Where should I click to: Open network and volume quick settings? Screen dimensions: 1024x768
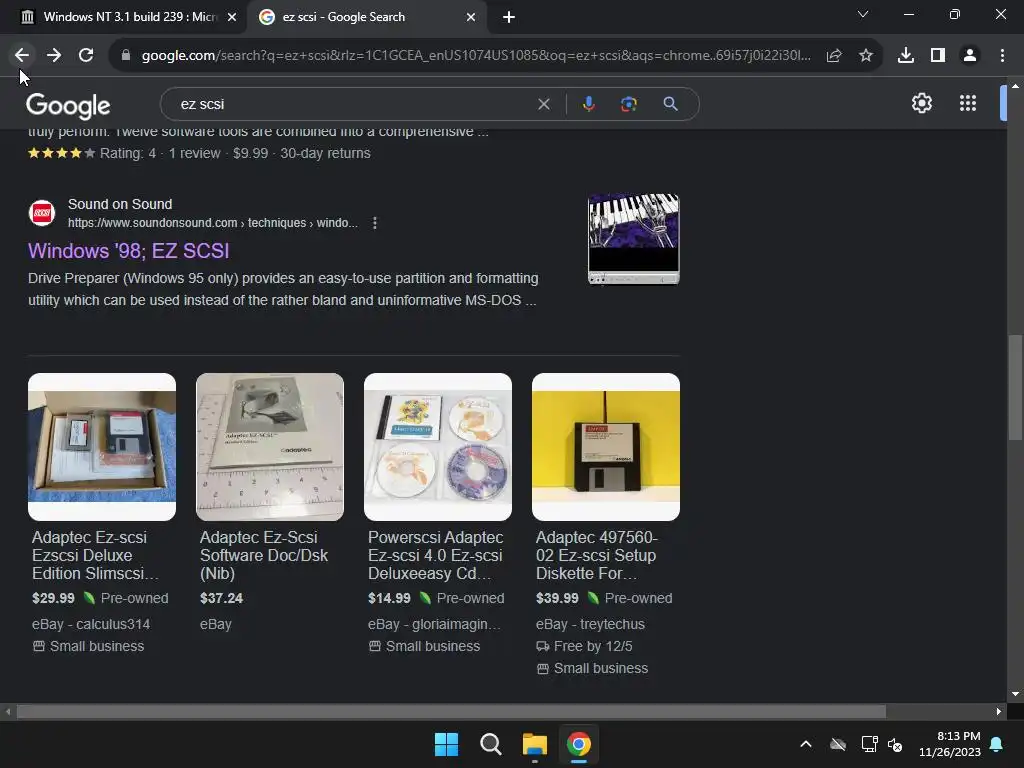[882, 744]
